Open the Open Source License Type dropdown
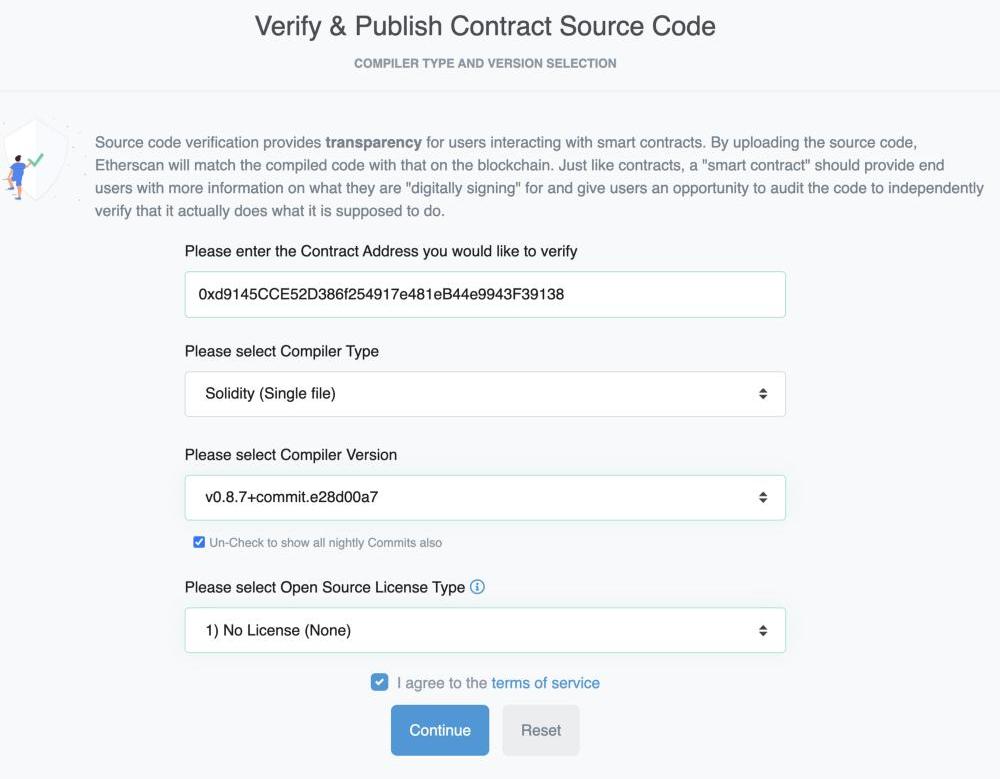 (485, 630)
